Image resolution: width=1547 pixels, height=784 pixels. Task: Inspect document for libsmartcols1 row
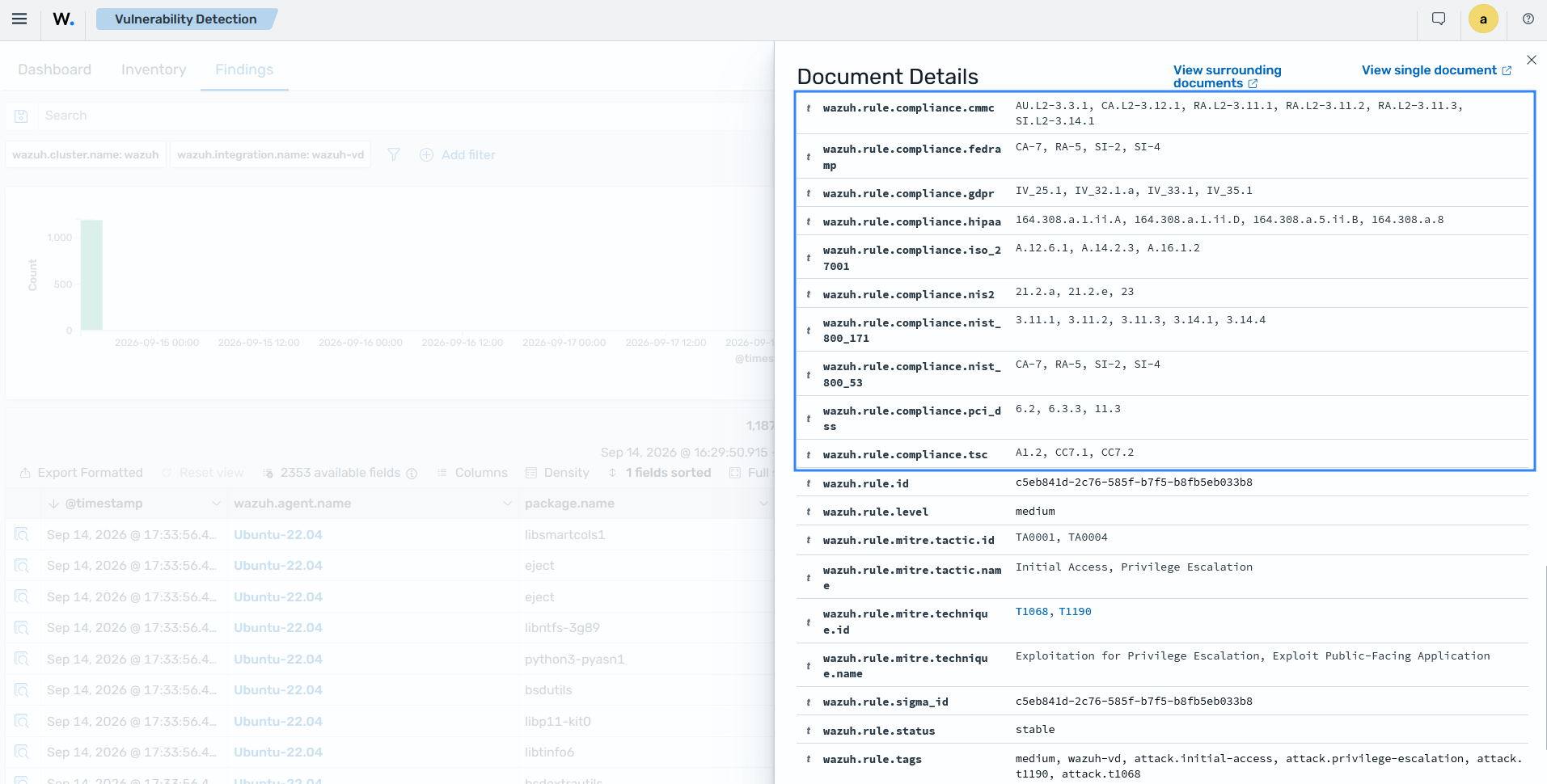[x=22, y=535]
